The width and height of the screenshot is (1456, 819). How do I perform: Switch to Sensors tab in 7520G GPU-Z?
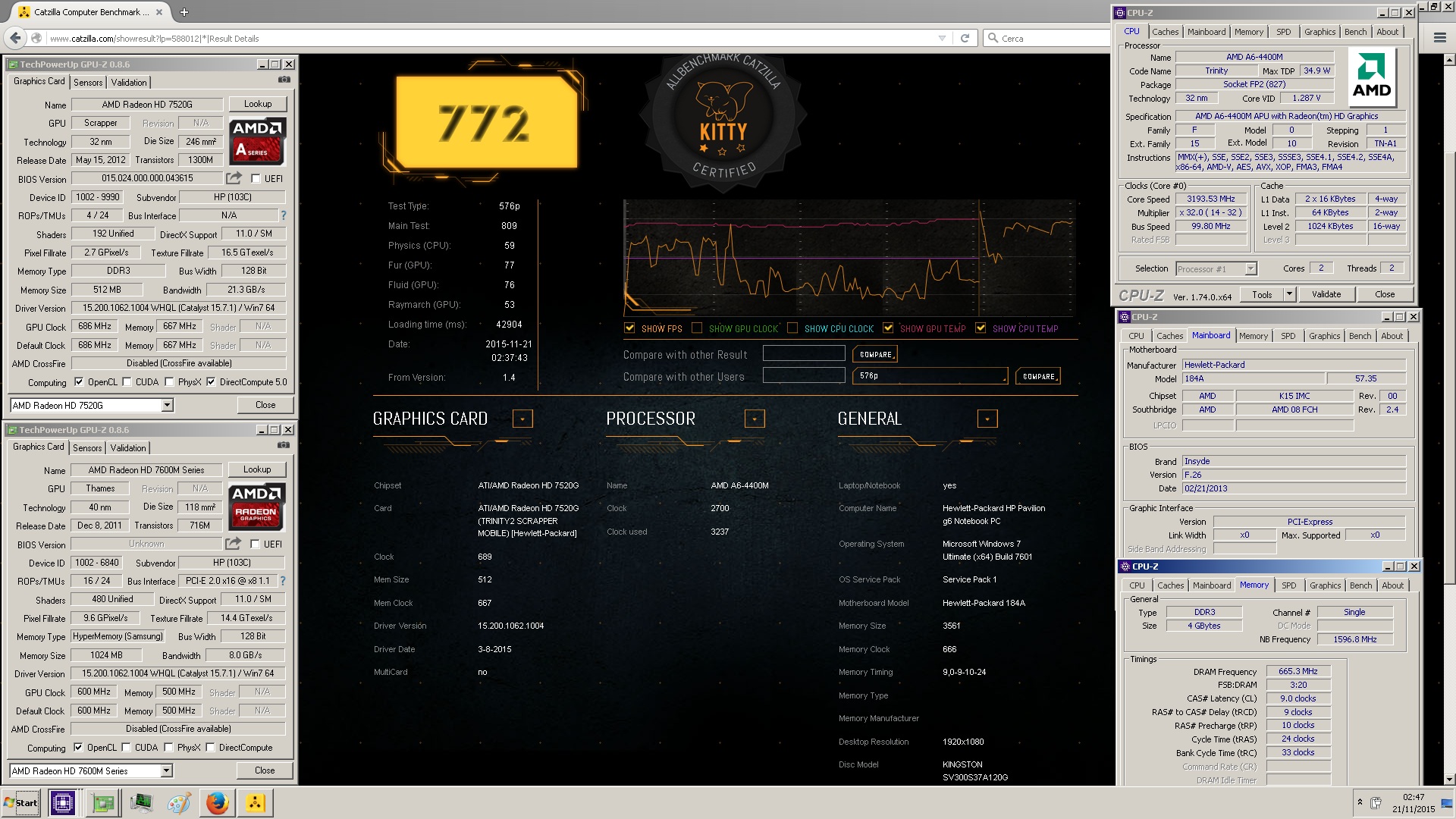88,82
